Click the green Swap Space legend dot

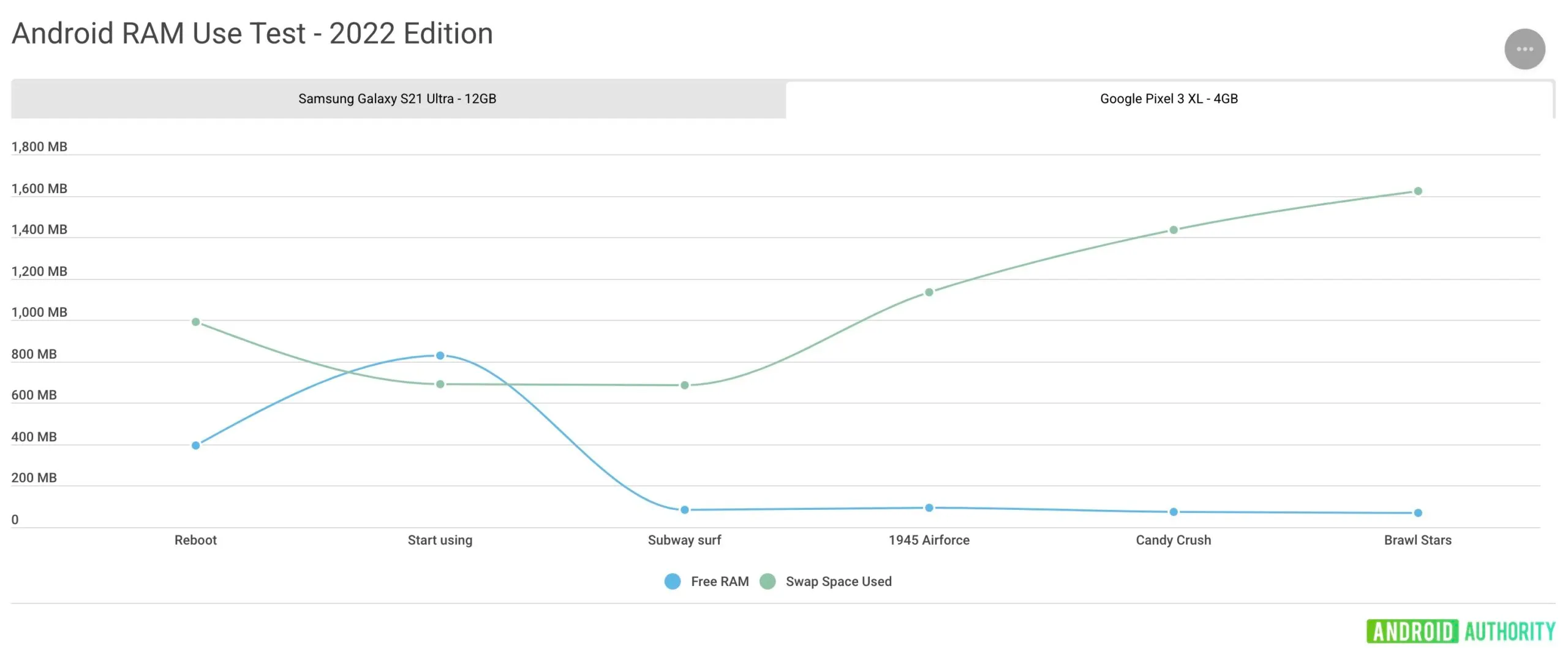pyautogui.click(x=767, y=582)
